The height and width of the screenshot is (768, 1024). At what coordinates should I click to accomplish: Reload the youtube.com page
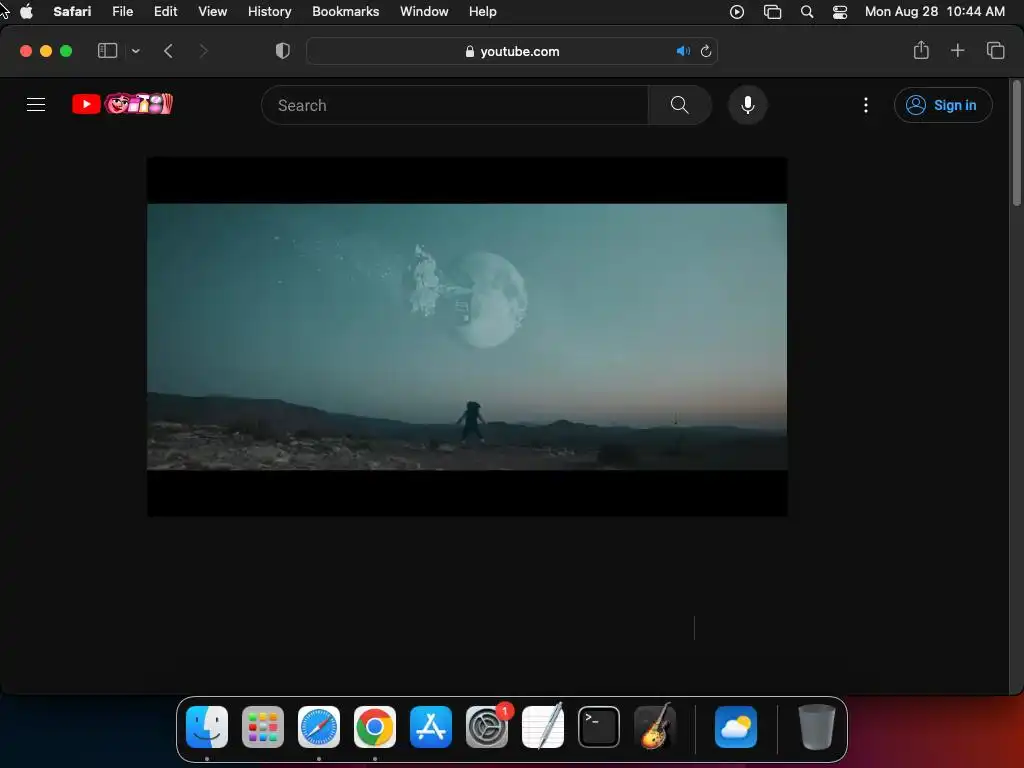pyautogui.click(x=706, y=51)
